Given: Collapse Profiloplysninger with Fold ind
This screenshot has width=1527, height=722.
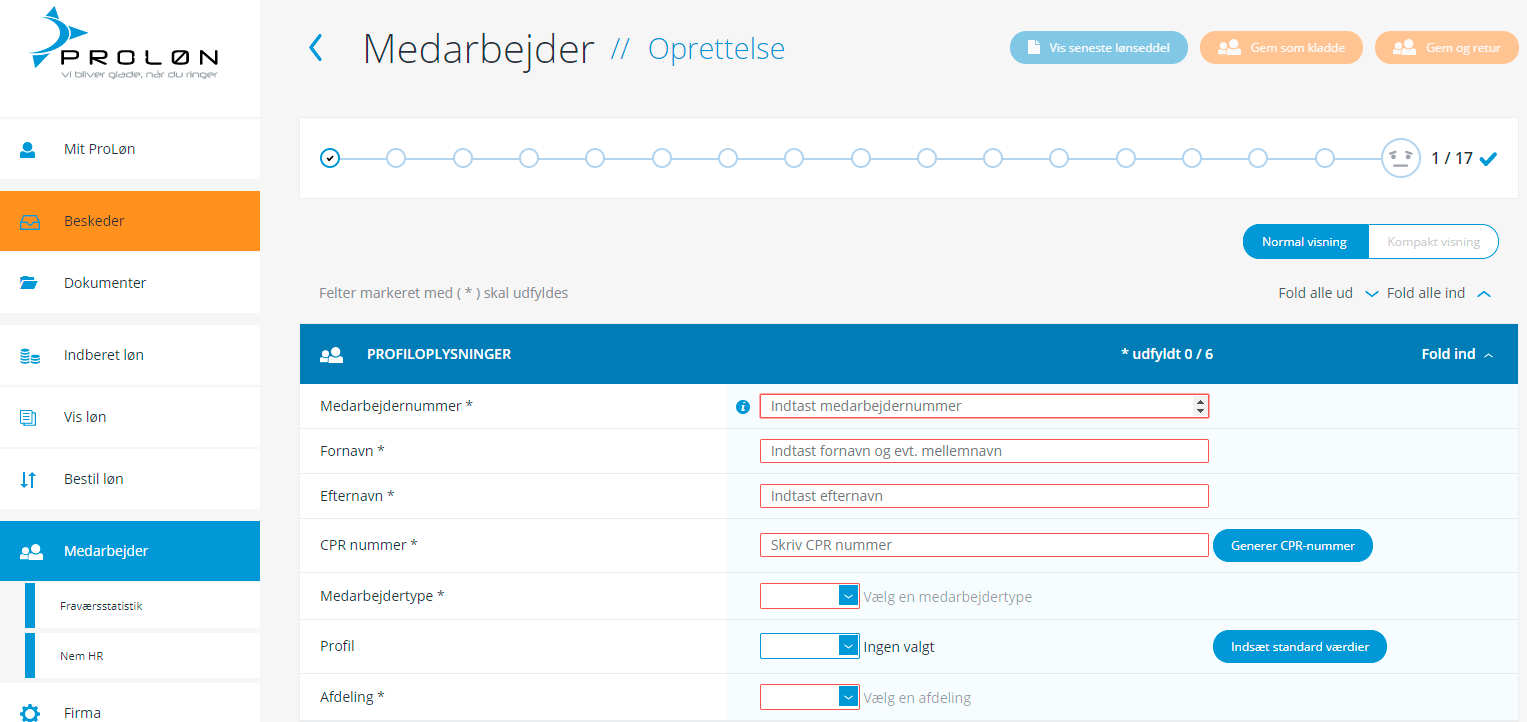Looking at the screenshot, I should coord(1457,354).
